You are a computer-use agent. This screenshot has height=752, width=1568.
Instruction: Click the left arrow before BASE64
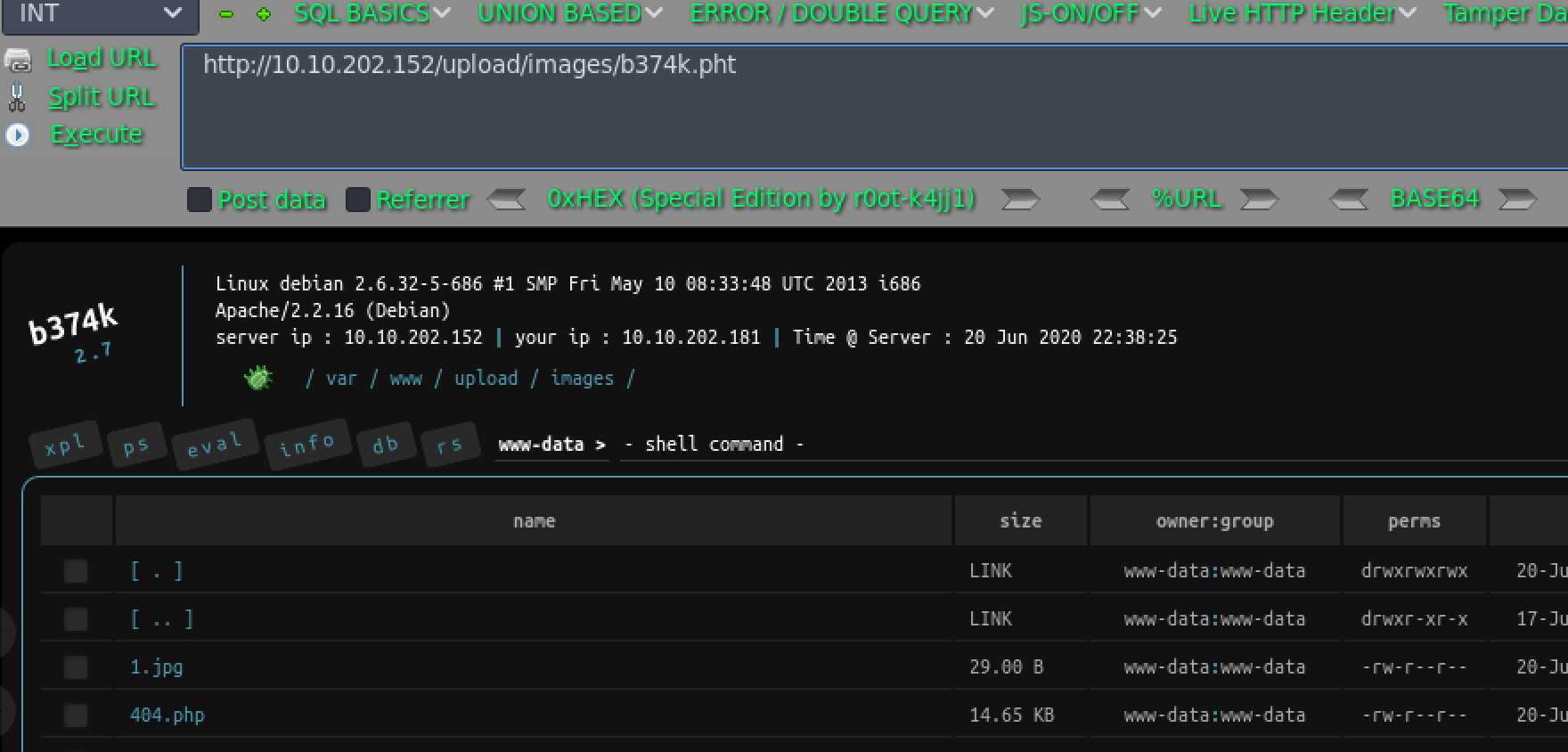pos(1349,199)
